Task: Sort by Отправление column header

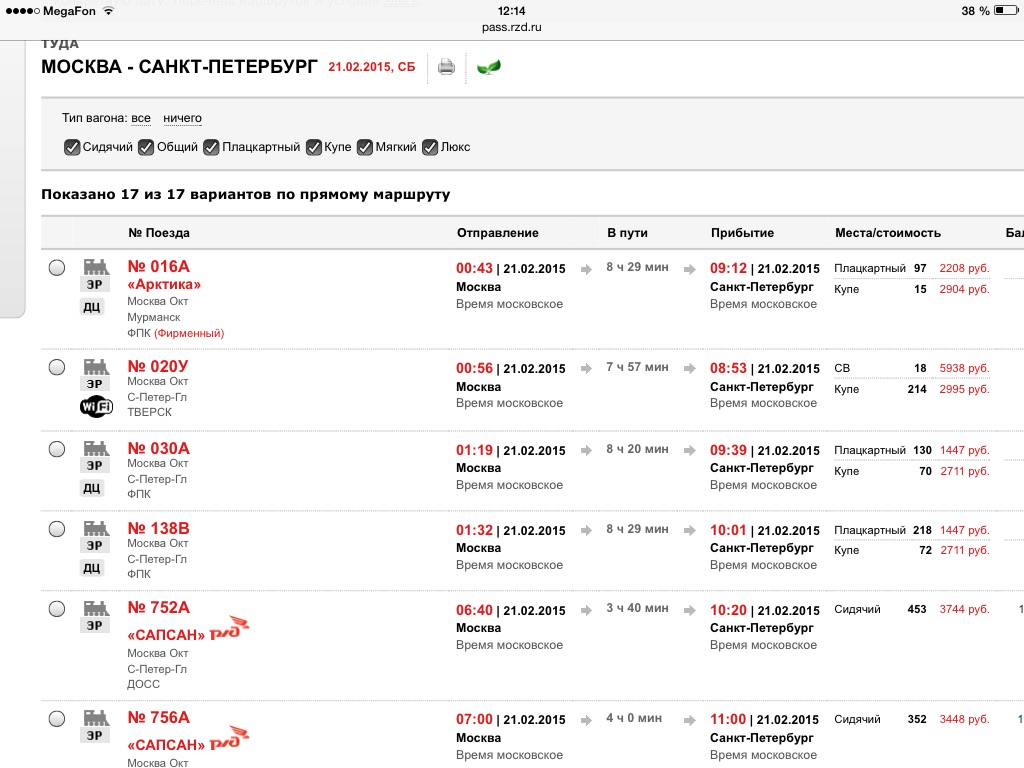Action: coord(498,233)
